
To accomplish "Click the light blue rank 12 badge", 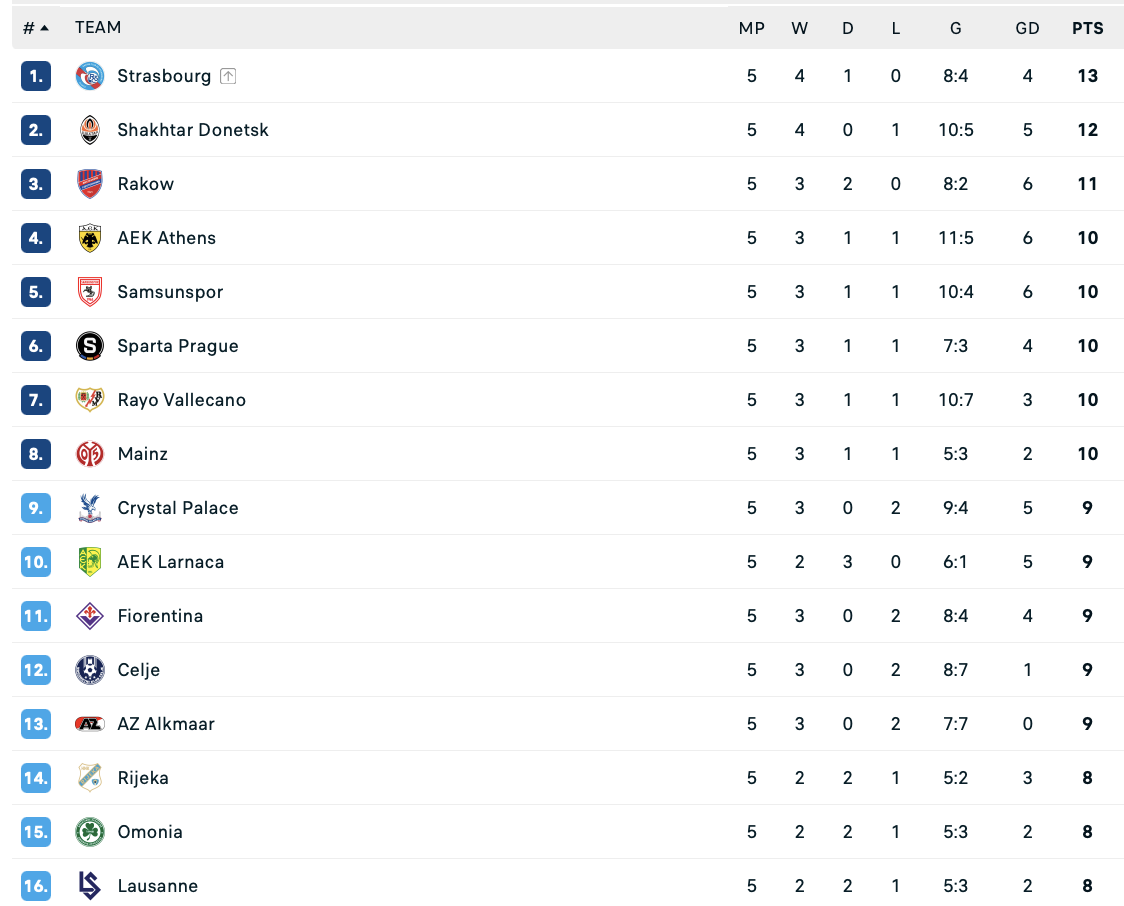I will tap(36, 670).
